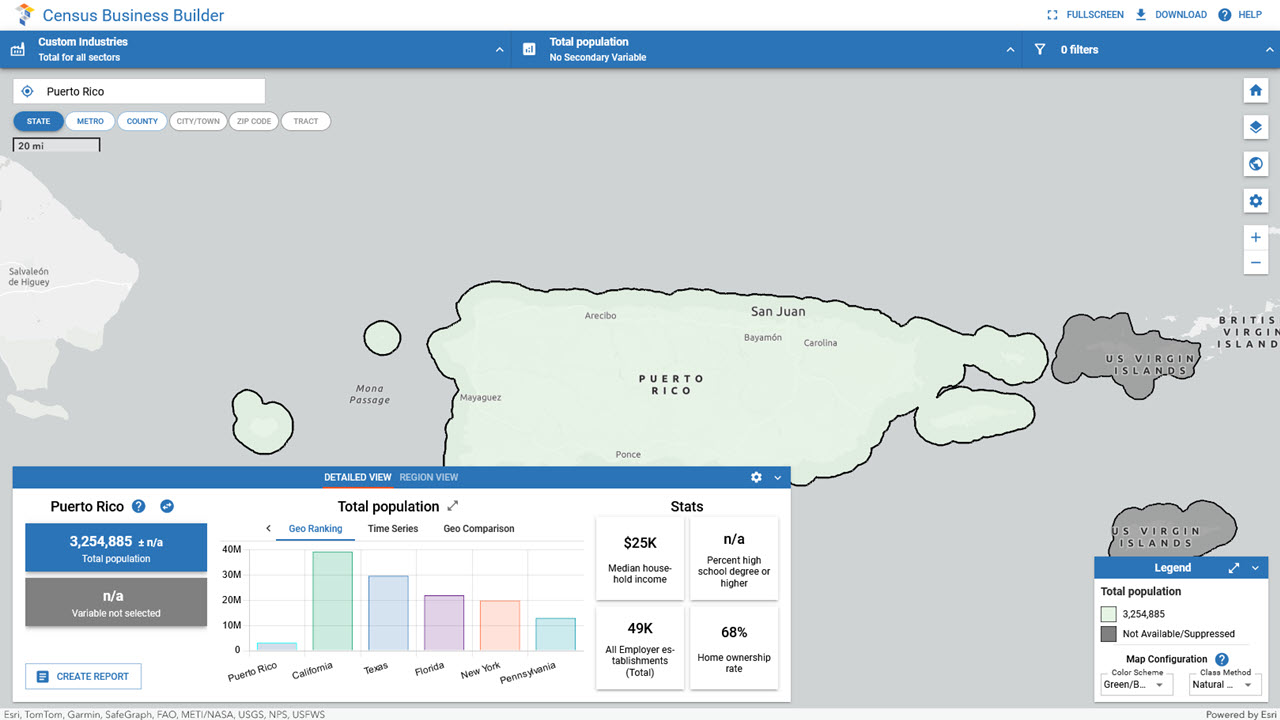The image size is (1280, 720).
Task: Open the map Settings gear icon
Action: (1256, 200)
